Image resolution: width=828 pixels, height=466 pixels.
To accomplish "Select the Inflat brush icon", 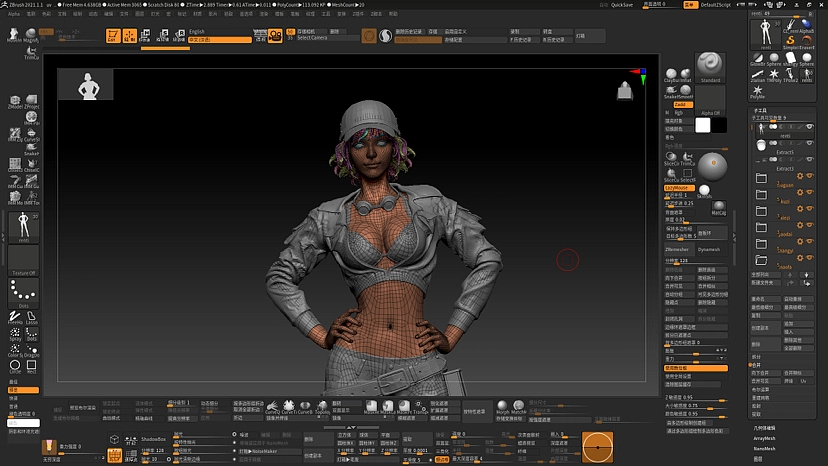I will point(685,76).
